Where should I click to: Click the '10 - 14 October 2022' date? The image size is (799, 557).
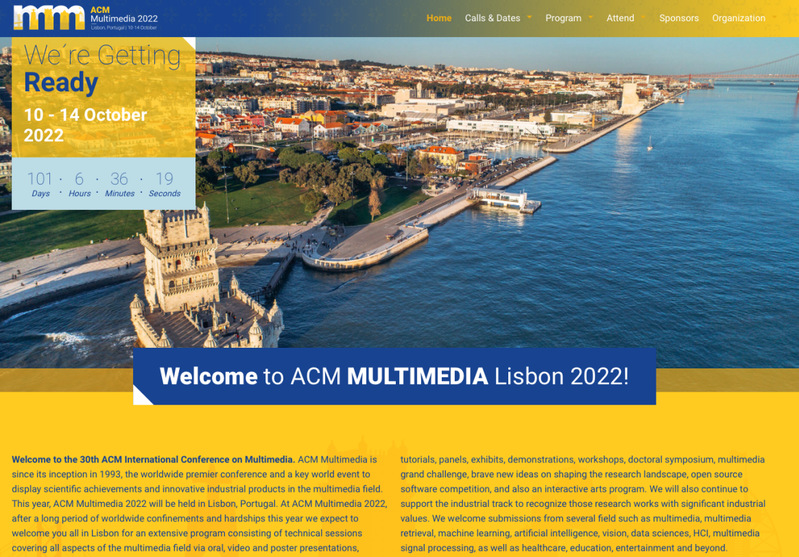85,125
